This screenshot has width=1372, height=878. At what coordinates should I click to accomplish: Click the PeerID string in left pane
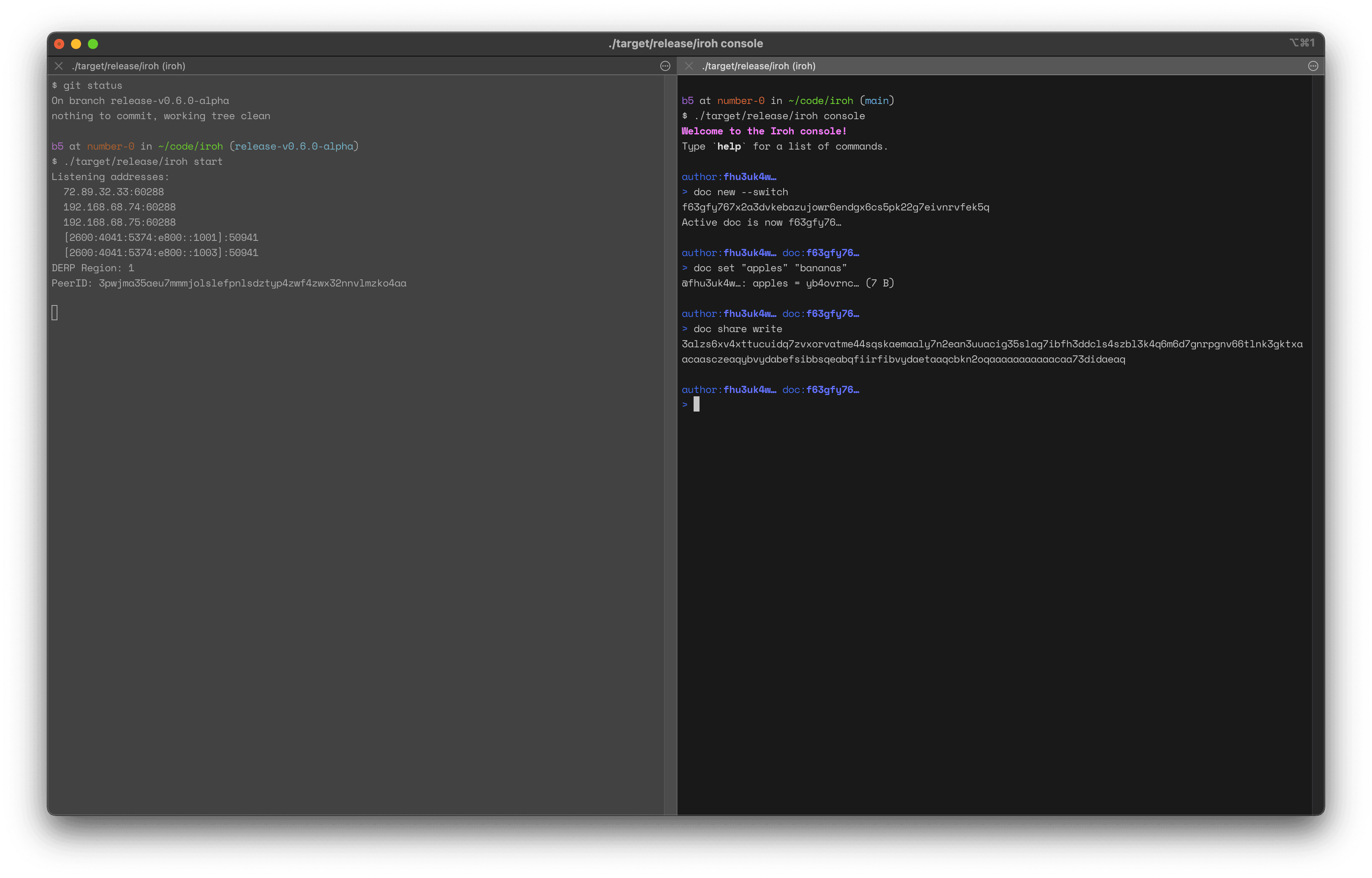click(x=253, y=284)
